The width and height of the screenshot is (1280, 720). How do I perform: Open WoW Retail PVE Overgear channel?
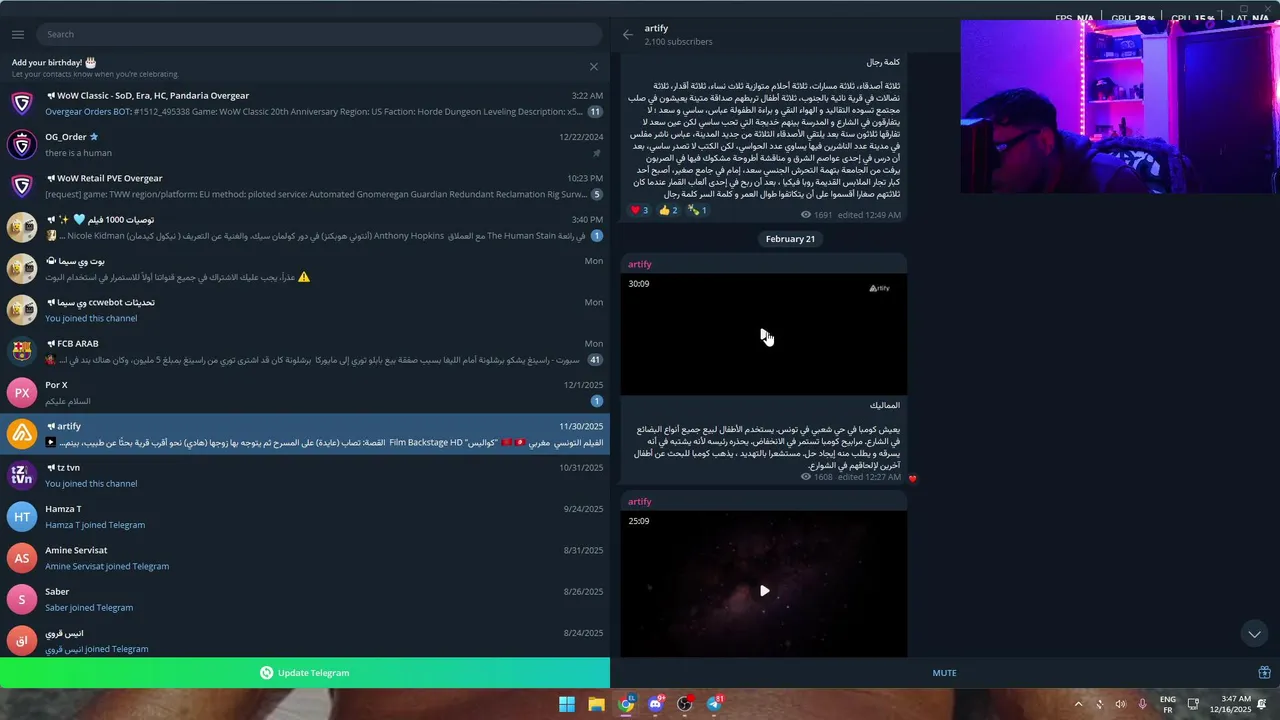pos(305,186)
